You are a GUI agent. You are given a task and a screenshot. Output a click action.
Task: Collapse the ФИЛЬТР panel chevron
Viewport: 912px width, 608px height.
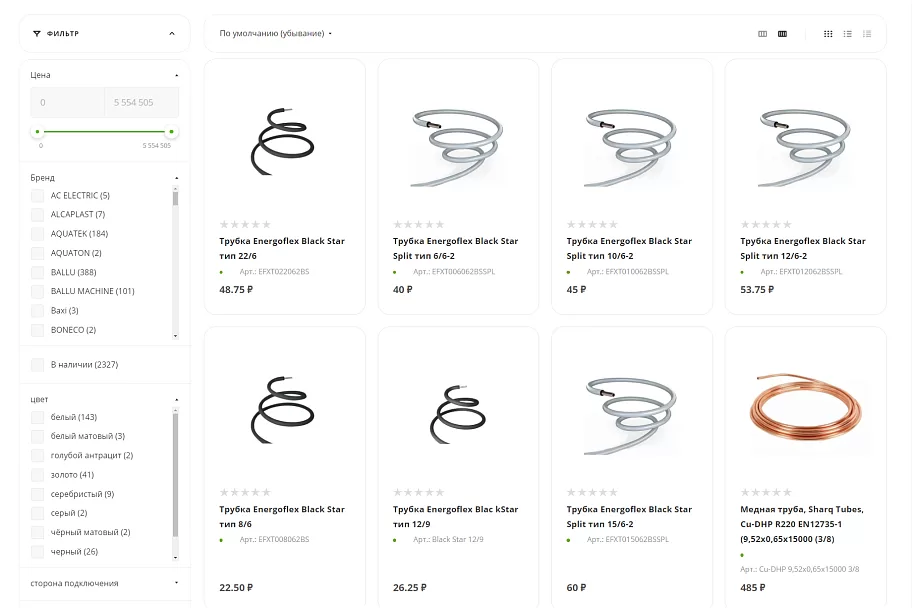(x=172, y=34)
